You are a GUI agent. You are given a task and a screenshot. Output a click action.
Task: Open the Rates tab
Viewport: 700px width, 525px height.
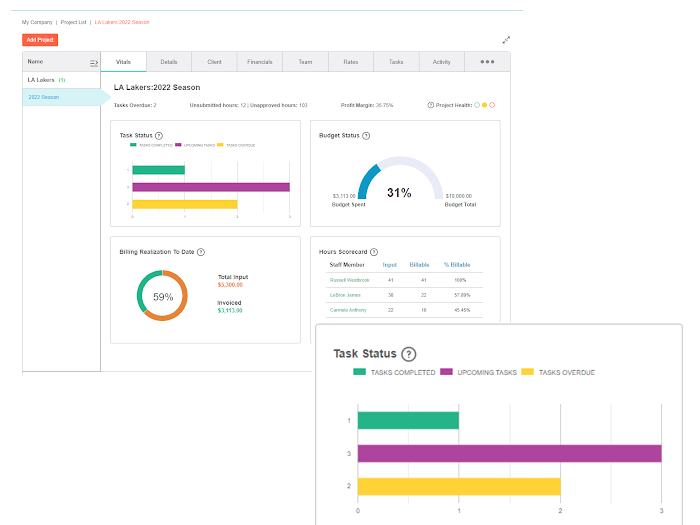pos(351,62)
